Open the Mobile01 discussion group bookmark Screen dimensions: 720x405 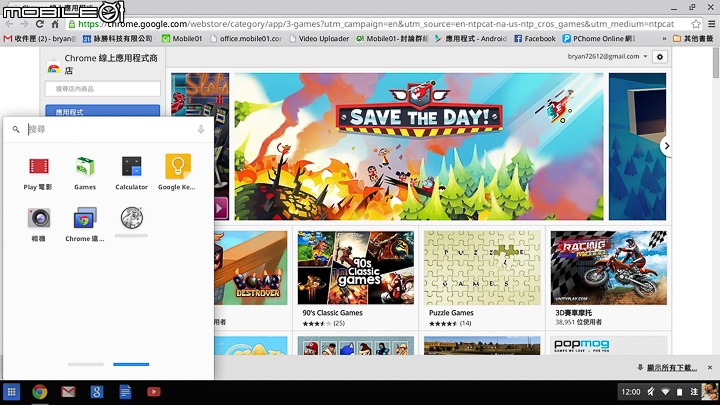pos(392,39)
